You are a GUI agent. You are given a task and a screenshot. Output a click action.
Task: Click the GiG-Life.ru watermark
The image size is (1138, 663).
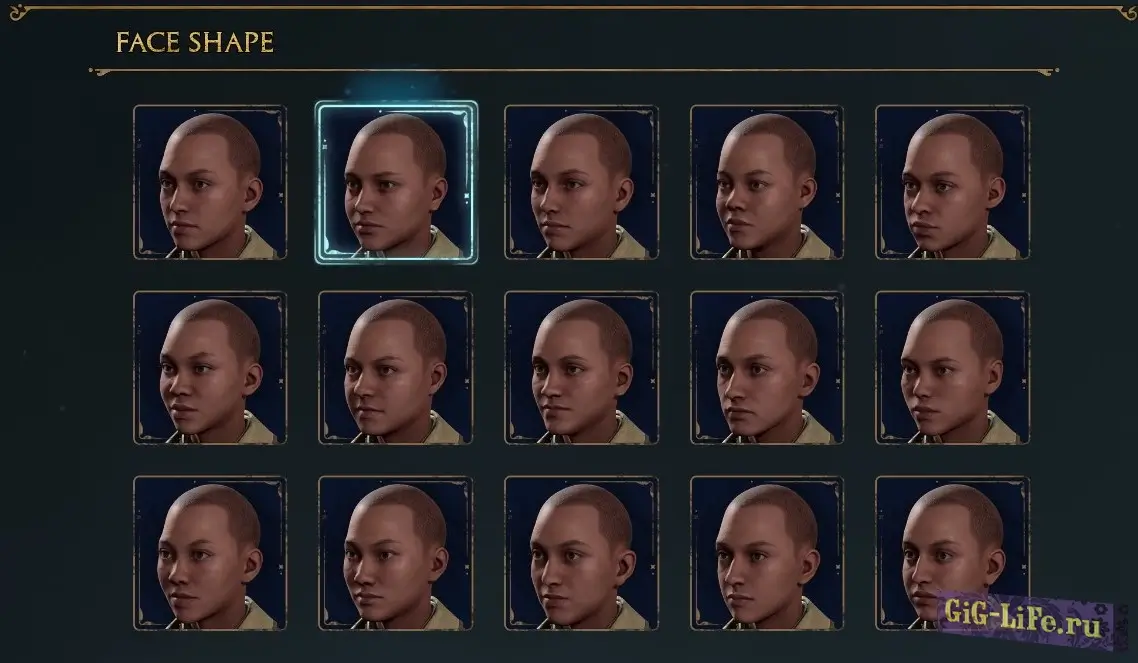pyautogui.click(x=1023, y=617)
